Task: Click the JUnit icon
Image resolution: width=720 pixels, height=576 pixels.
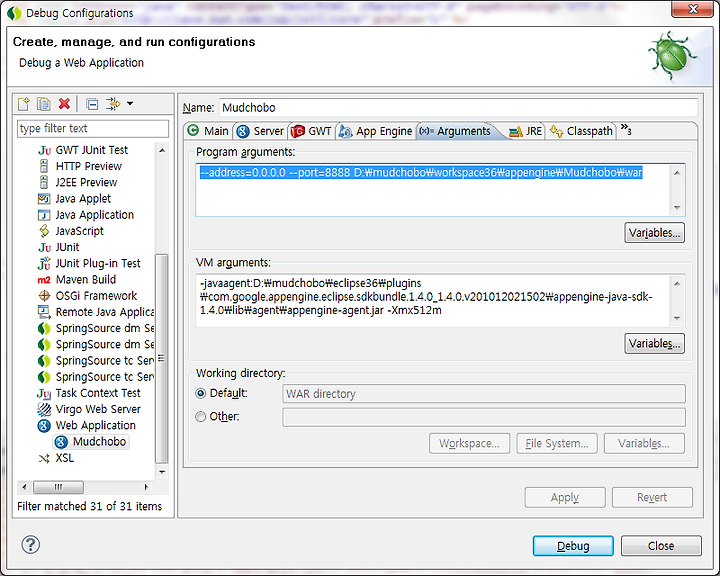Action: [x=44, y=247]
